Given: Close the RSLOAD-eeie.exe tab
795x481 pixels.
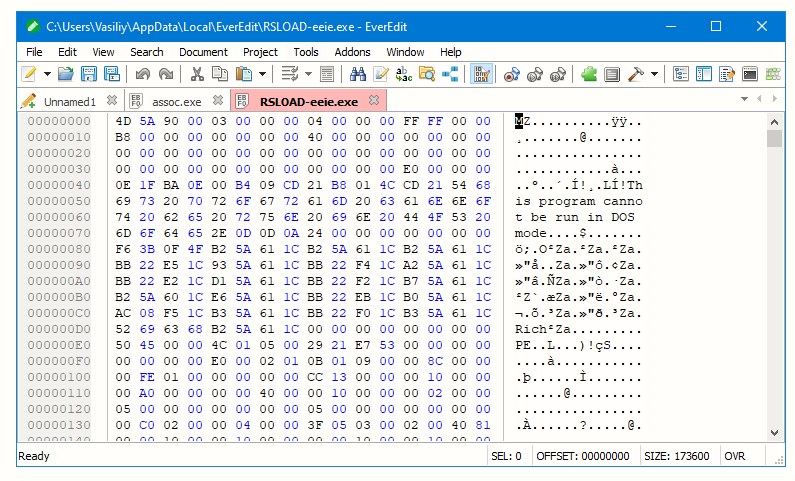Looking at the screenshot, I should (374, 100).
